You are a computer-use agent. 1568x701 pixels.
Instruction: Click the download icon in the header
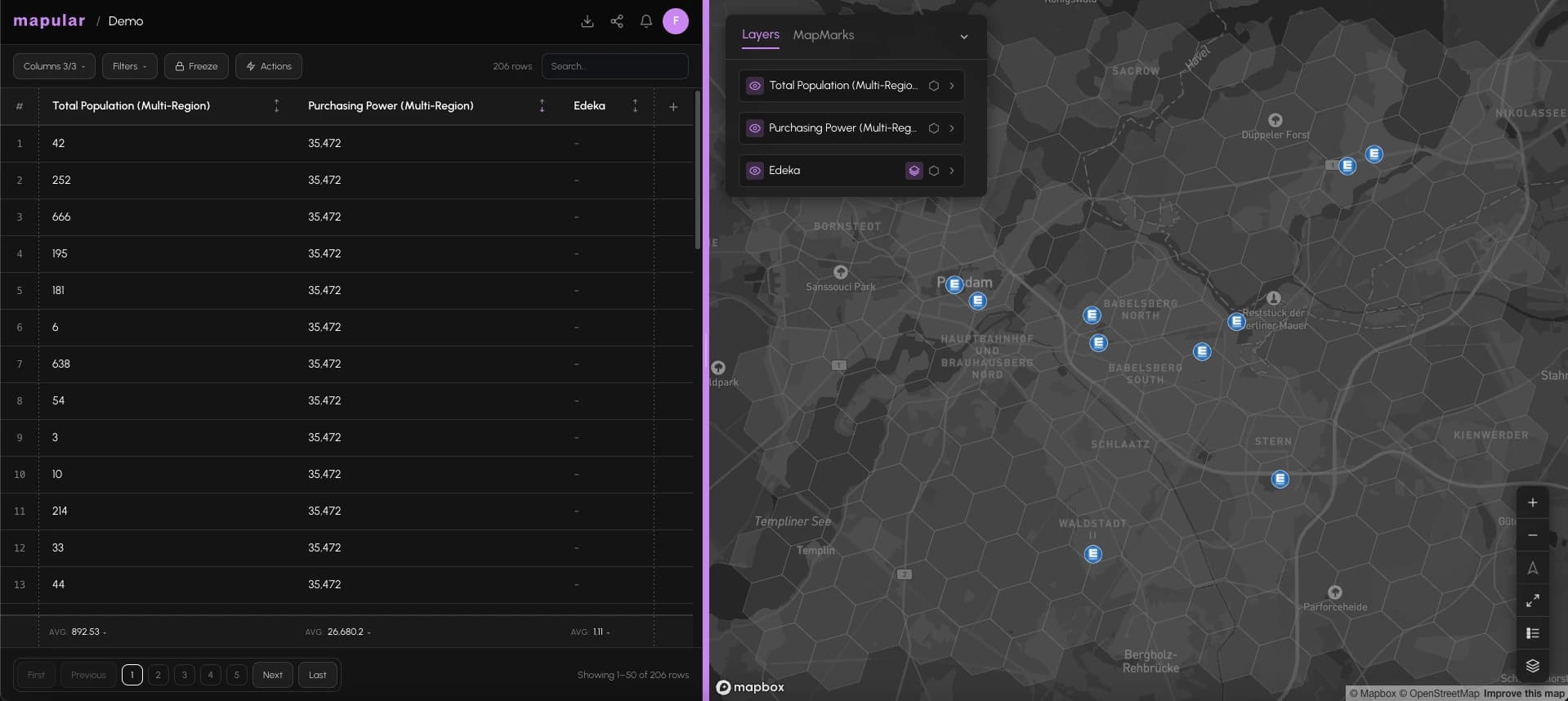point(587,21)
